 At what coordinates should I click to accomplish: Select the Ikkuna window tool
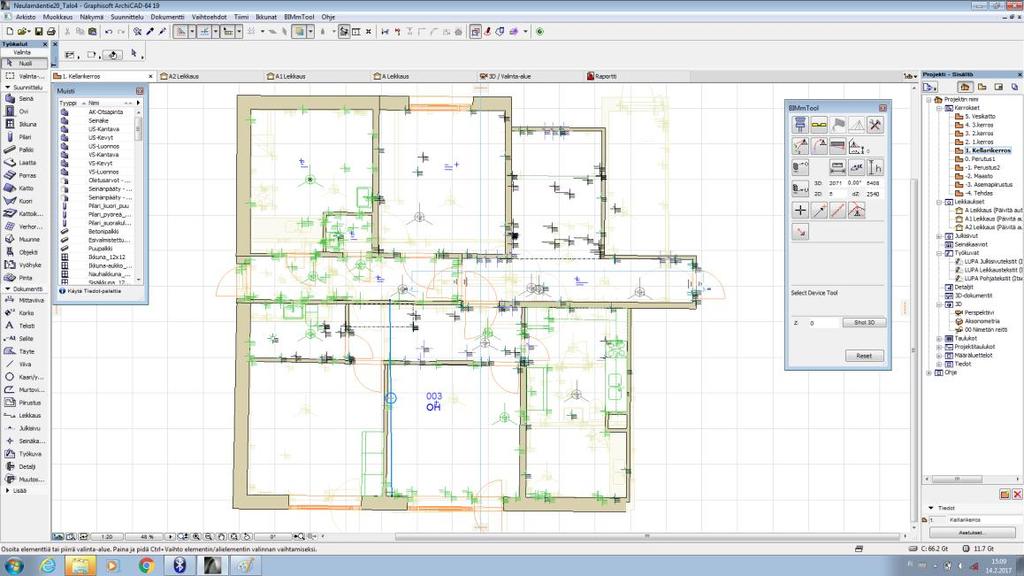coord(24,124)
